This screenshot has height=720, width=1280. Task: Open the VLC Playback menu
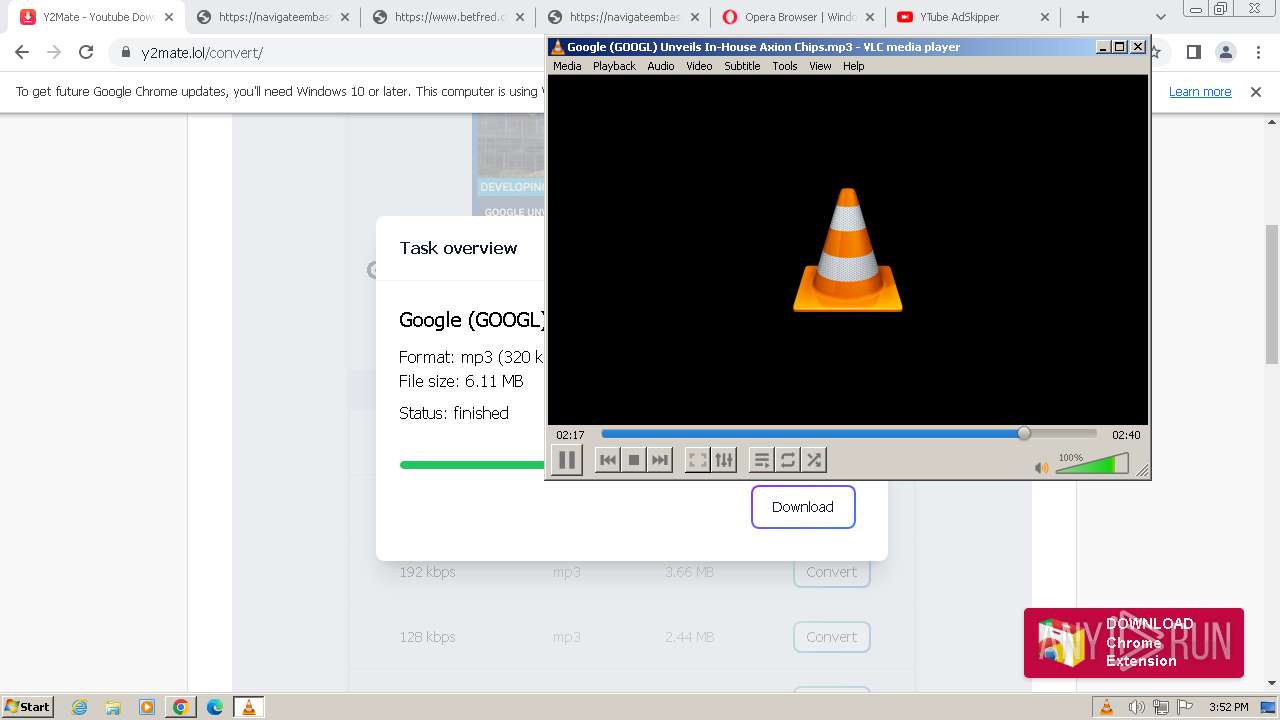click(614, 66)
